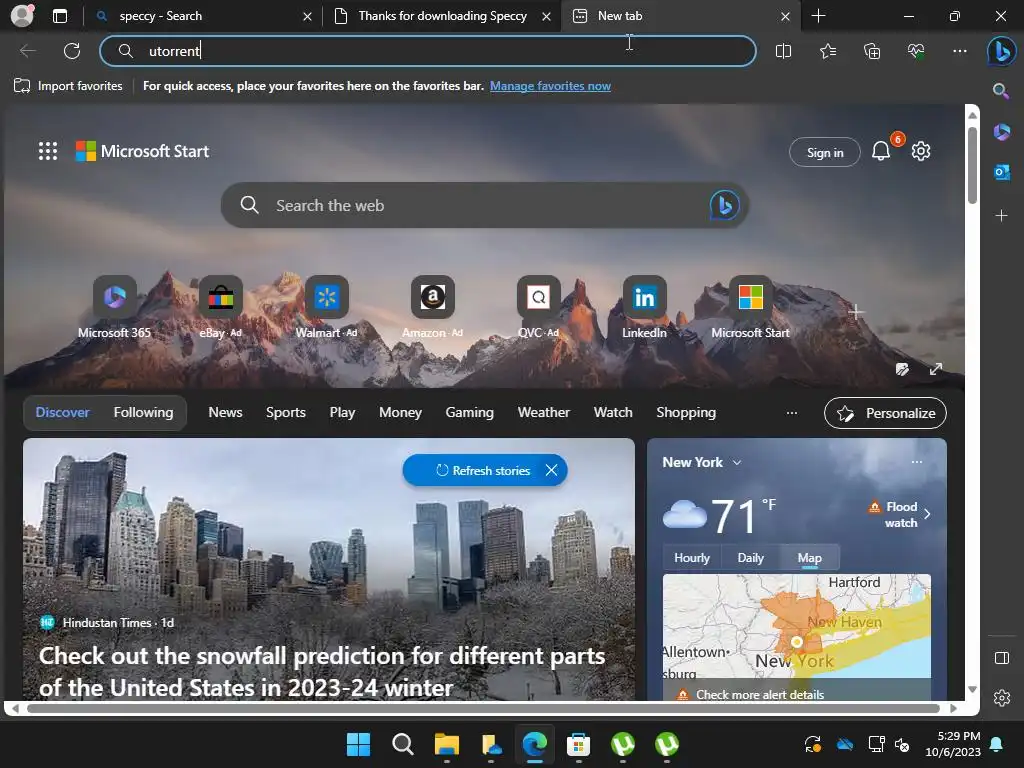
Task: Click the Search the web field
Action: [x=484, y=205]
